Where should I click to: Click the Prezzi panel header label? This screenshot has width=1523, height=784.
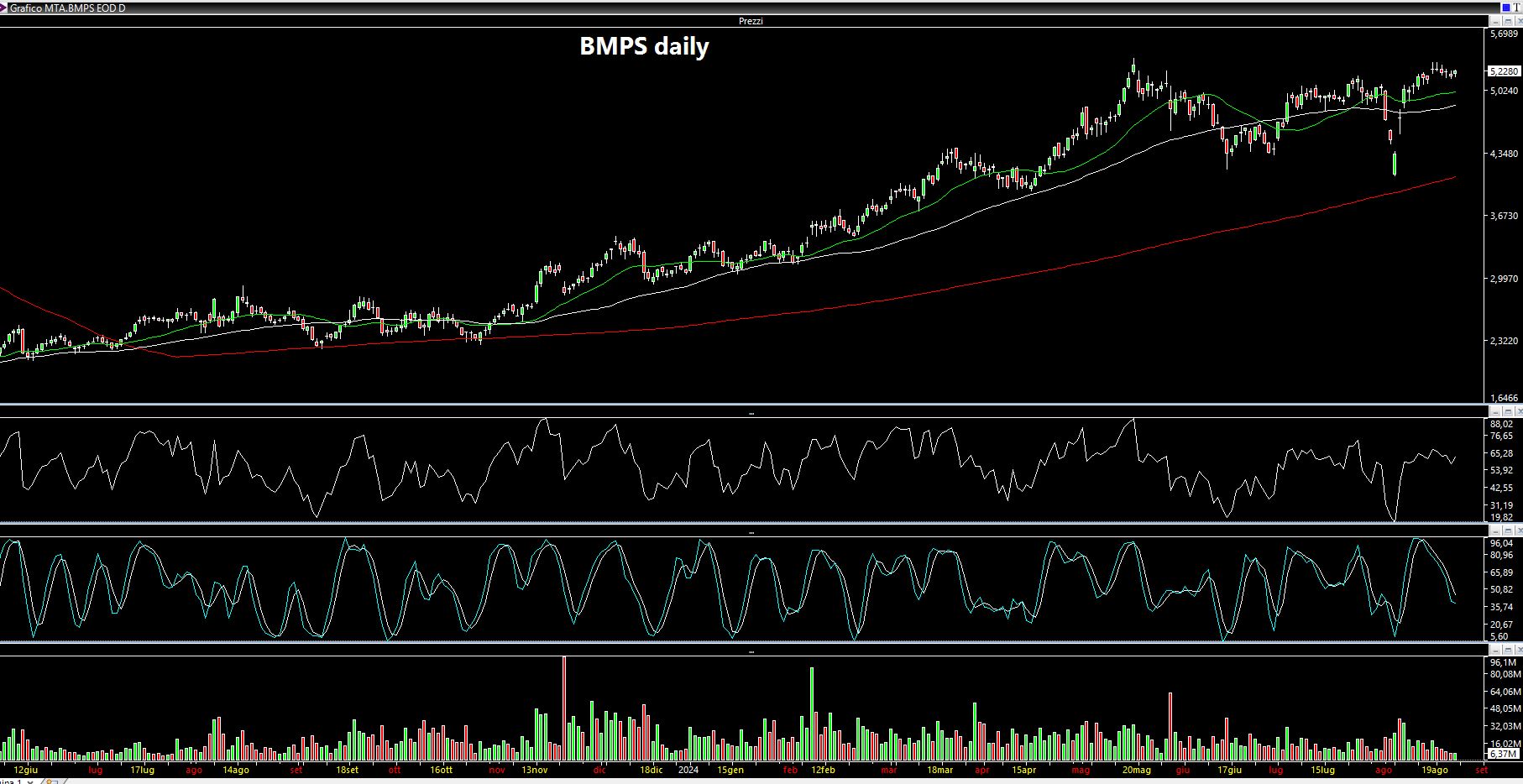pos(751,21)
